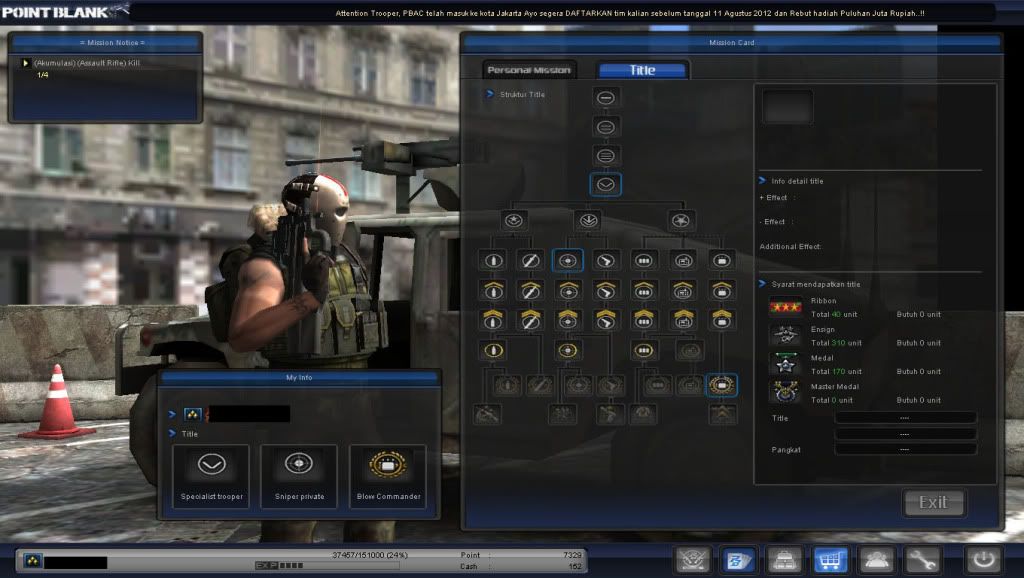The width and height of the screenshot is (1024, 578).
Task: Click the highlighted Blow Commander node in the title tree
Action: pos(722,385)
